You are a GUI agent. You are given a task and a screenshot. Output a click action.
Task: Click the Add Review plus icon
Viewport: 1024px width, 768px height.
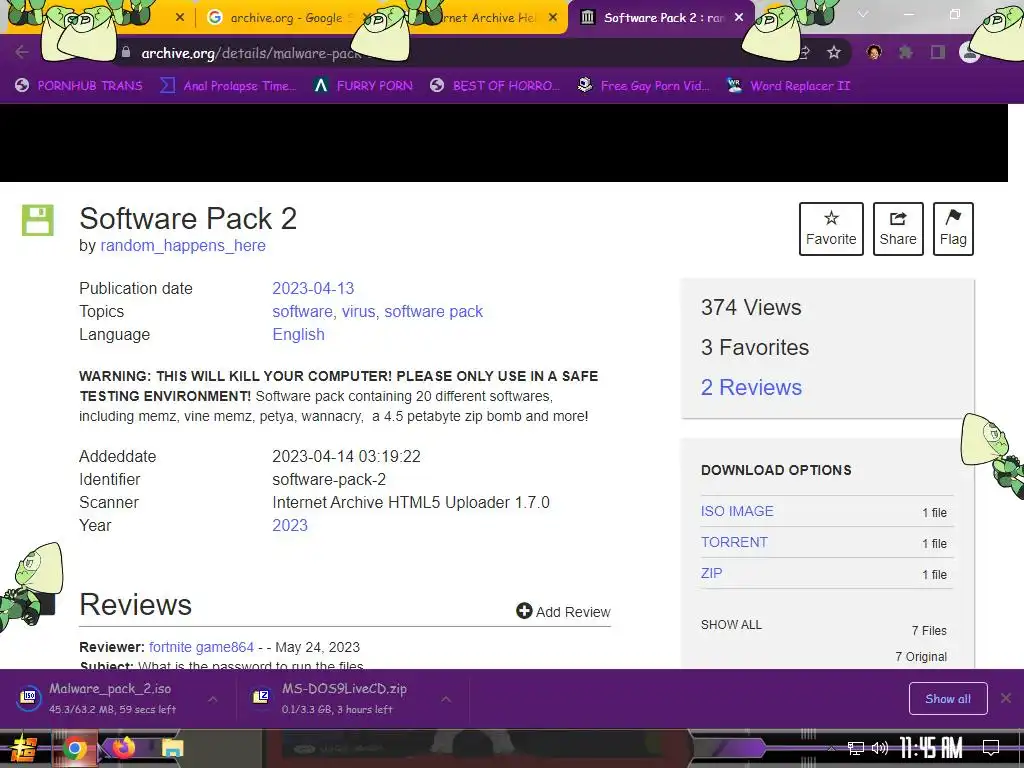click(524, 611)
